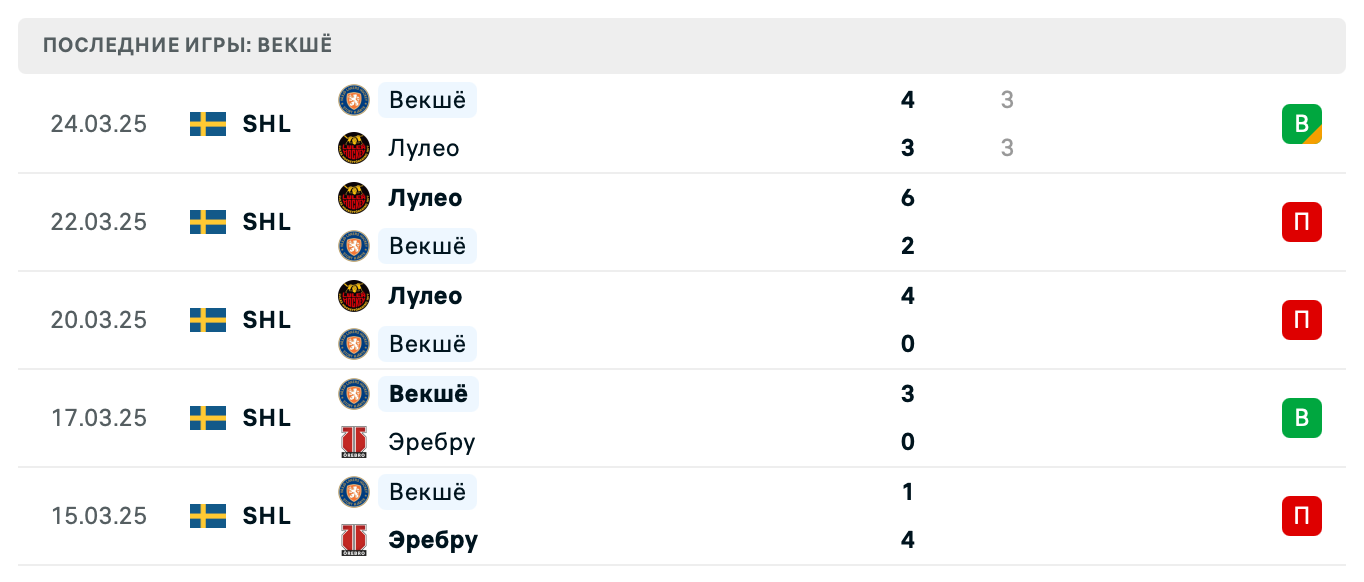The image size is (1364, 582).
Task: Click Swedish flag icon for 24.03.25 game
Action: click(208, 124)
